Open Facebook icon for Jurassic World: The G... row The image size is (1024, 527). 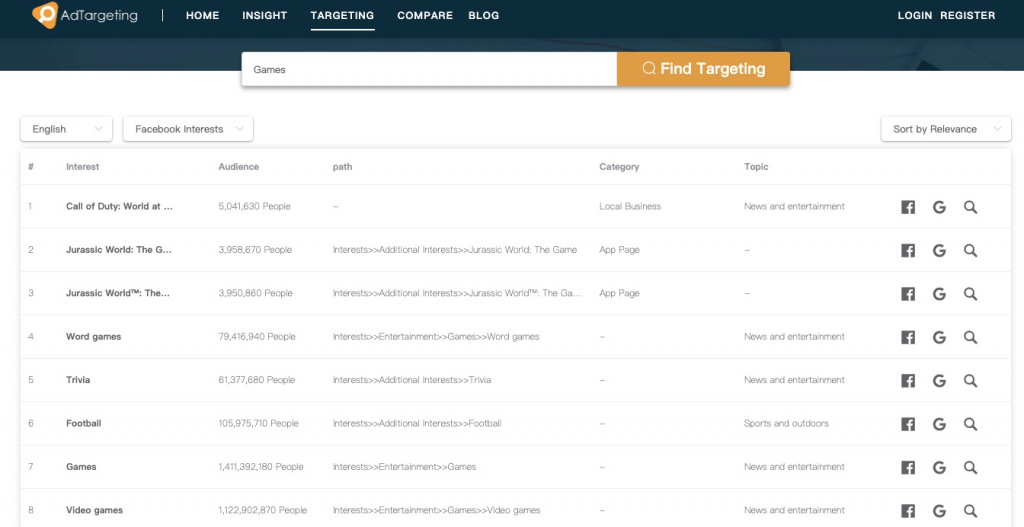[908, 250]
